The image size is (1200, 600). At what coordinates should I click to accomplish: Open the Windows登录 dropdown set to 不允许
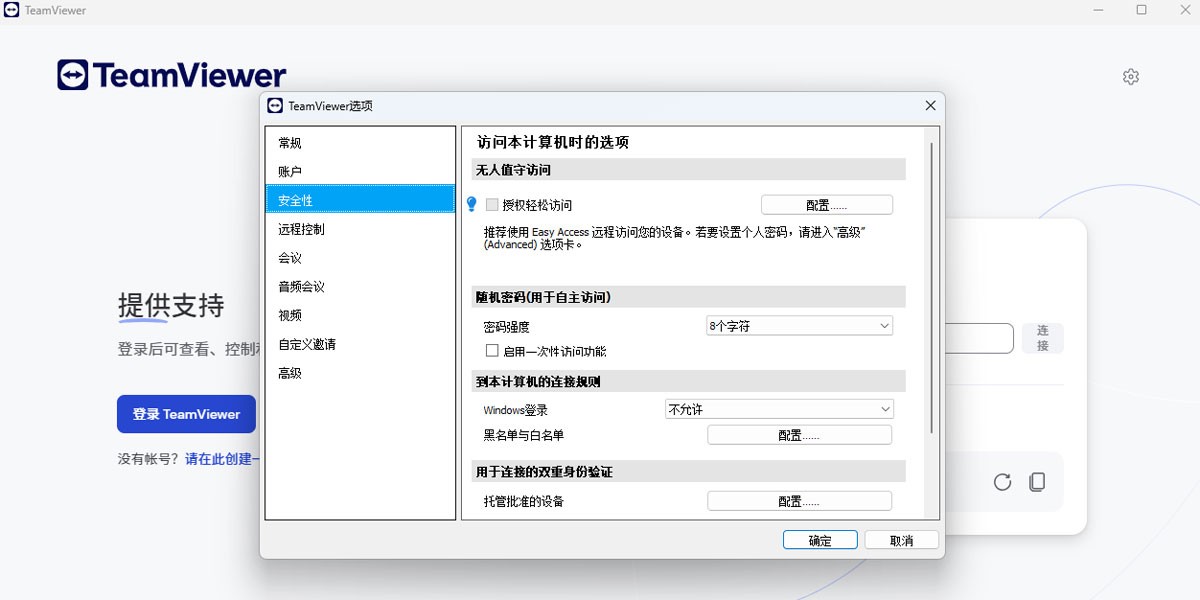pos(778,409)
